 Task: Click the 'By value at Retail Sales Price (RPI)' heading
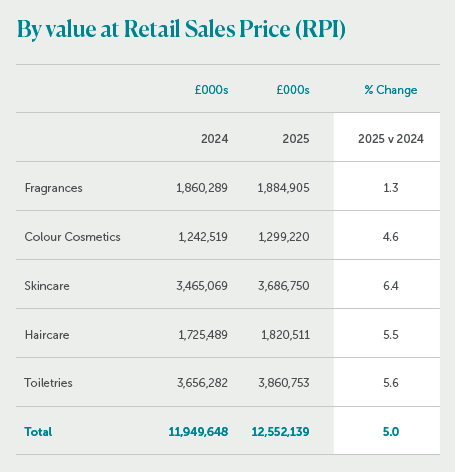click(x=181, y=29)
